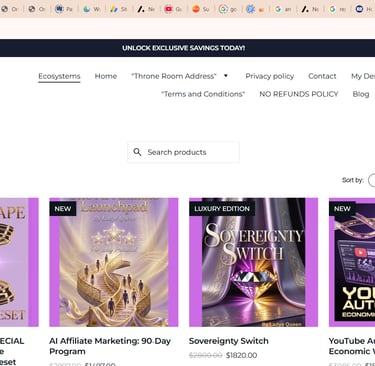Open the Google Ads browser tab
The image size is (375, 366).
click(118, 9)
